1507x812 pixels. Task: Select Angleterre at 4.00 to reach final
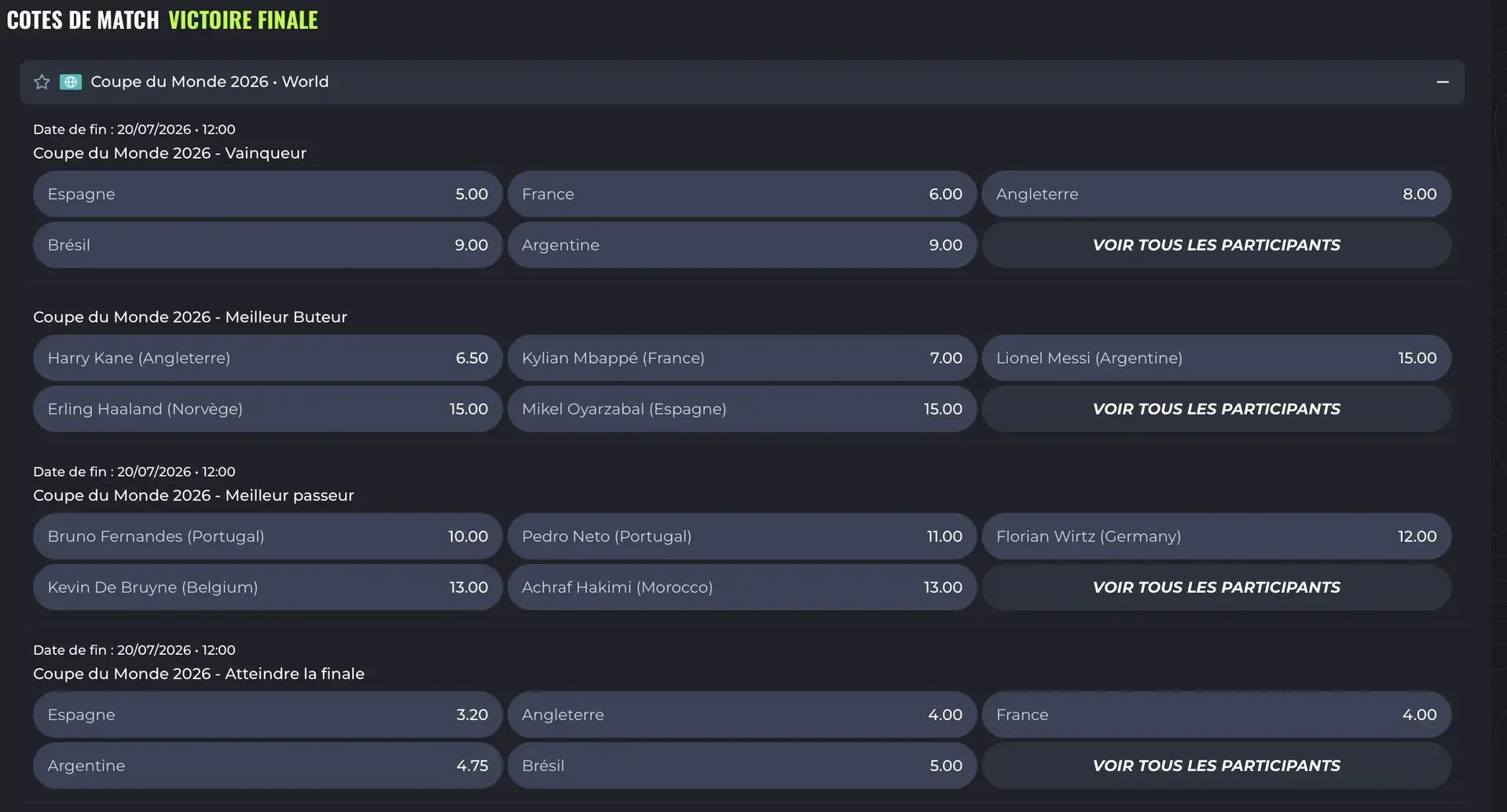coord(742,715)
